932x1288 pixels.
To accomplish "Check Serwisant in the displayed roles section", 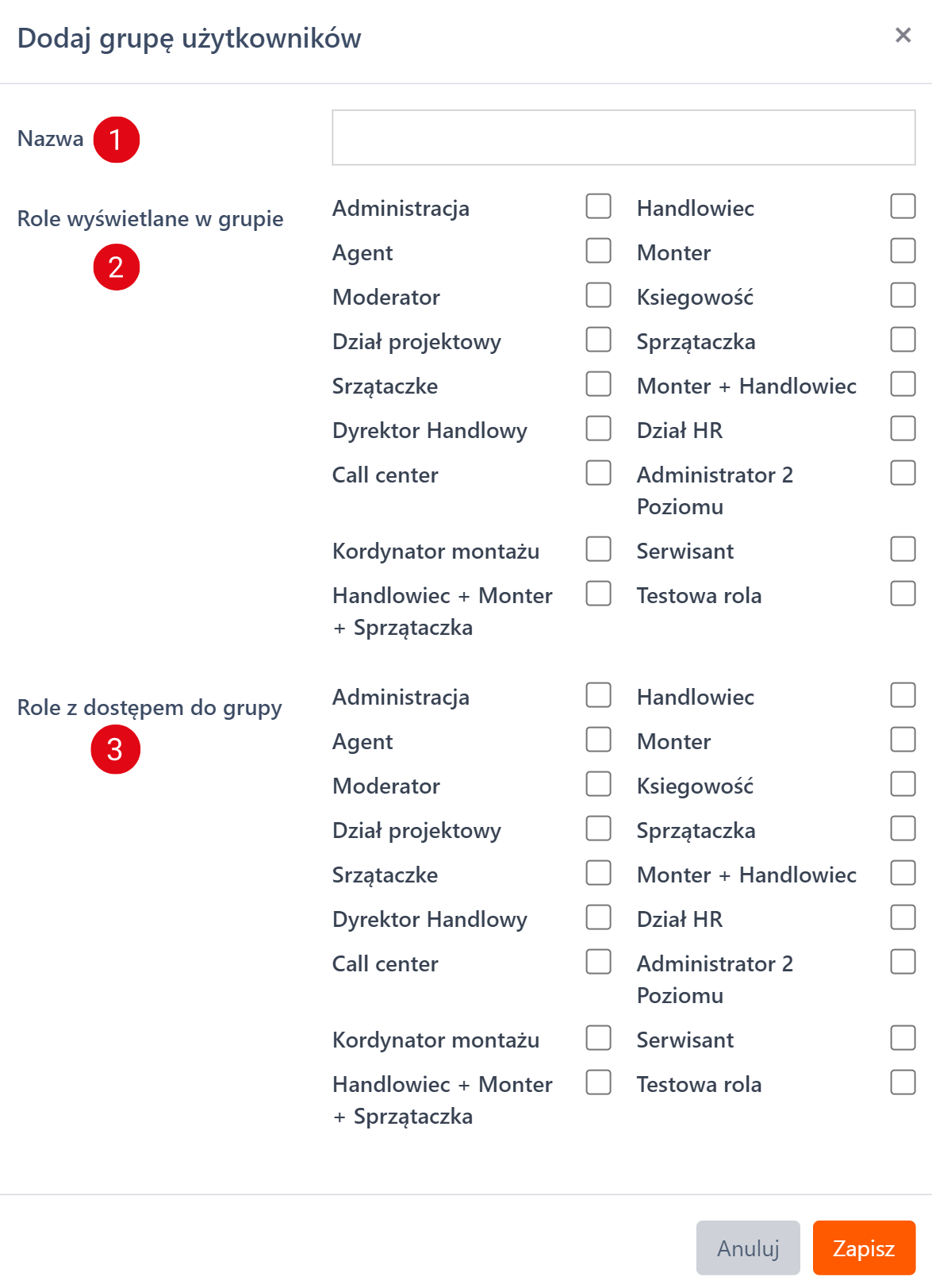I will [903, 549].
